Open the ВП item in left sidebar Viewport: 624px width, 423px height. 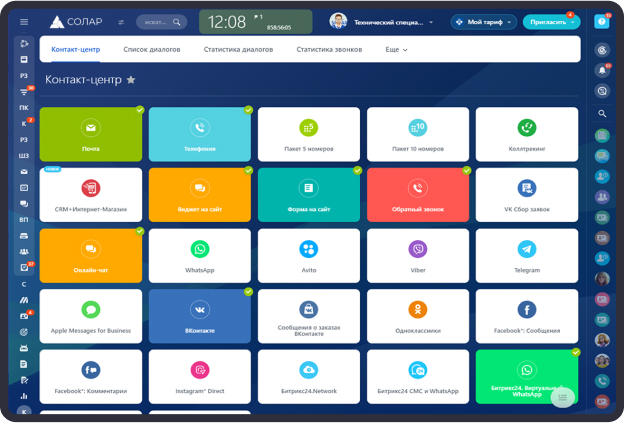(x=24, y=220)
